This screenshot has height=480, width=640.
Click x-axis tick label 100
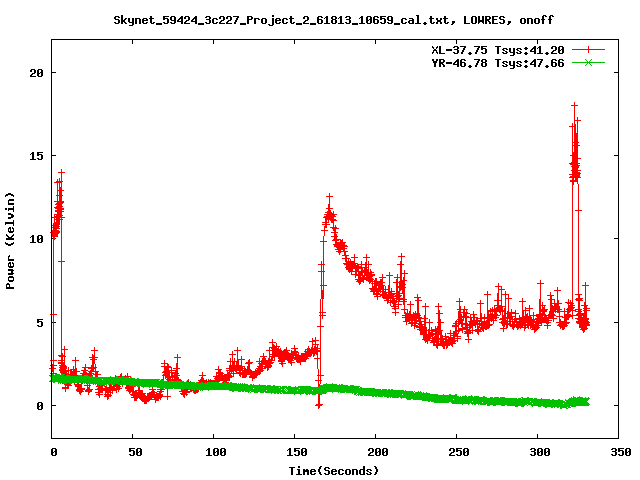tap(216, 452)
